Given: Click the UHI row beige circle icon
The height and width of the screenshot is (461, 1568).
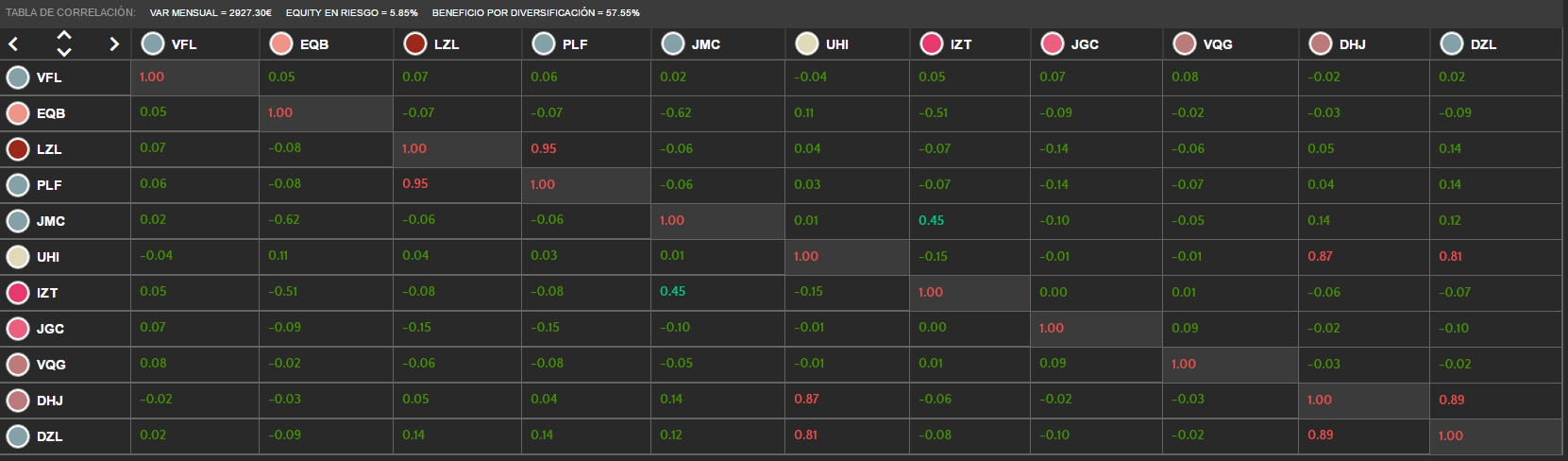Looking at the screenshot, I should (18, 257).
